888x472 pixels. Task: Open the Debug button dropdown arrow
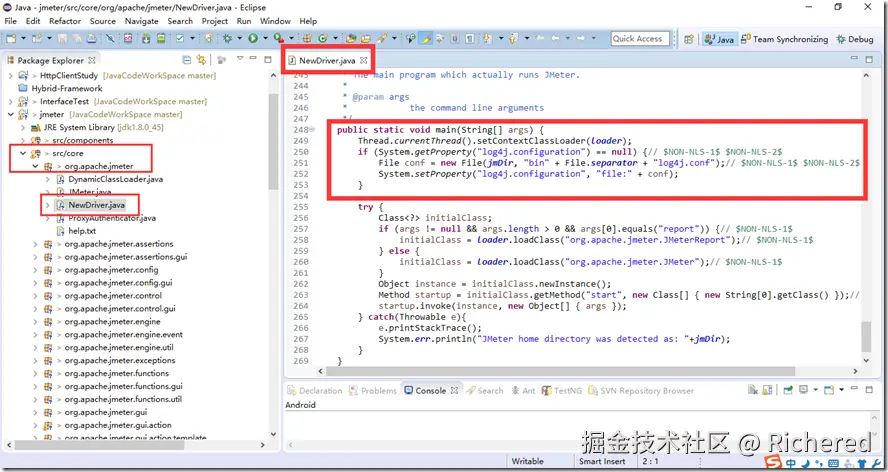click(x=240, y=39)
